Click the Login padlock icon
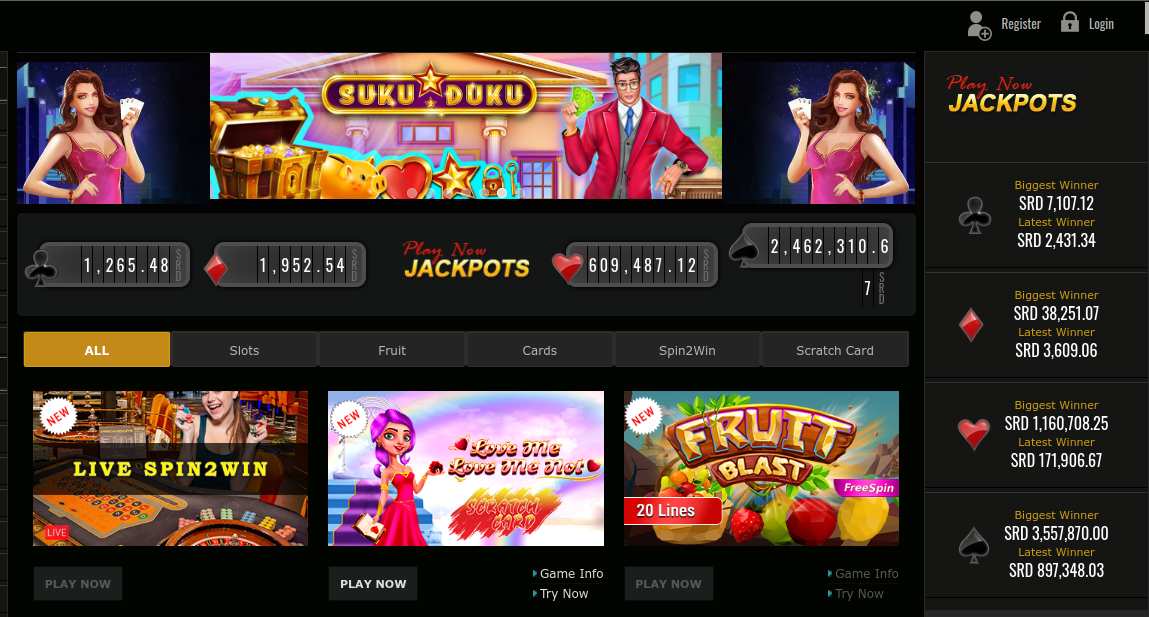The width and height of the screenshot is (1149, 617). (x=1070, y=22)
